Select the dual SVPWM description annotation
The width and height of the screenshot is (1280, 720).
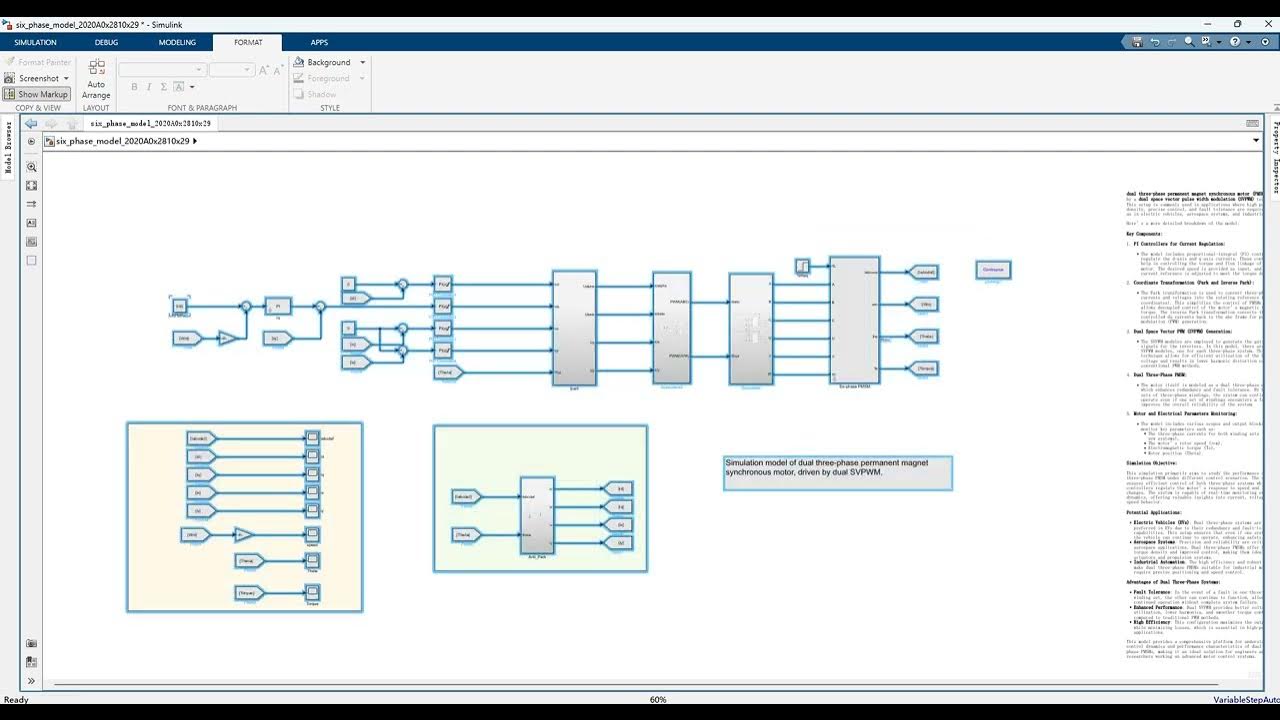pos(838,473)
